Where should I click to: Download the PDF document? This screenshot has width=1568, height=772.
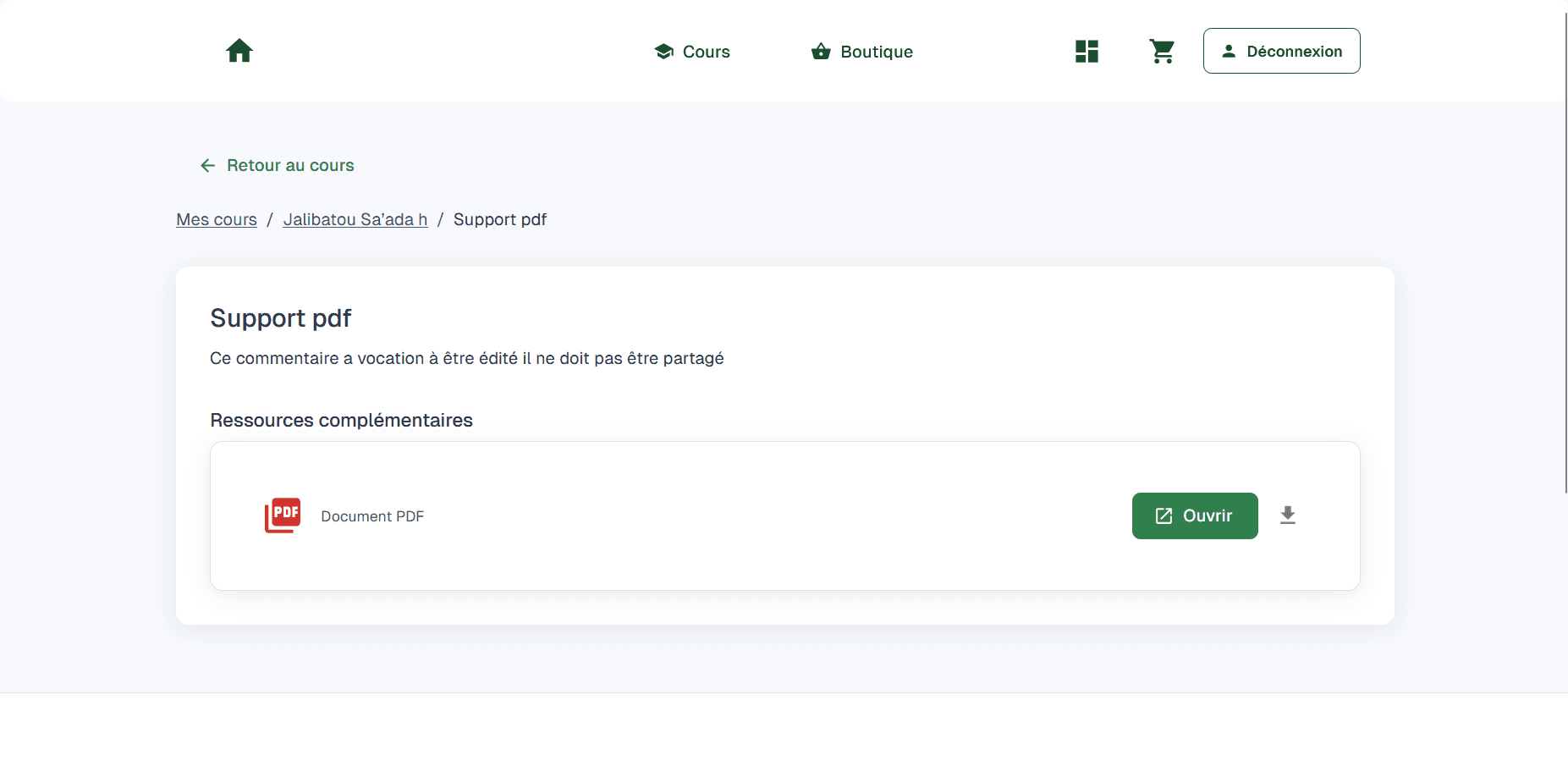[1288, 515]
